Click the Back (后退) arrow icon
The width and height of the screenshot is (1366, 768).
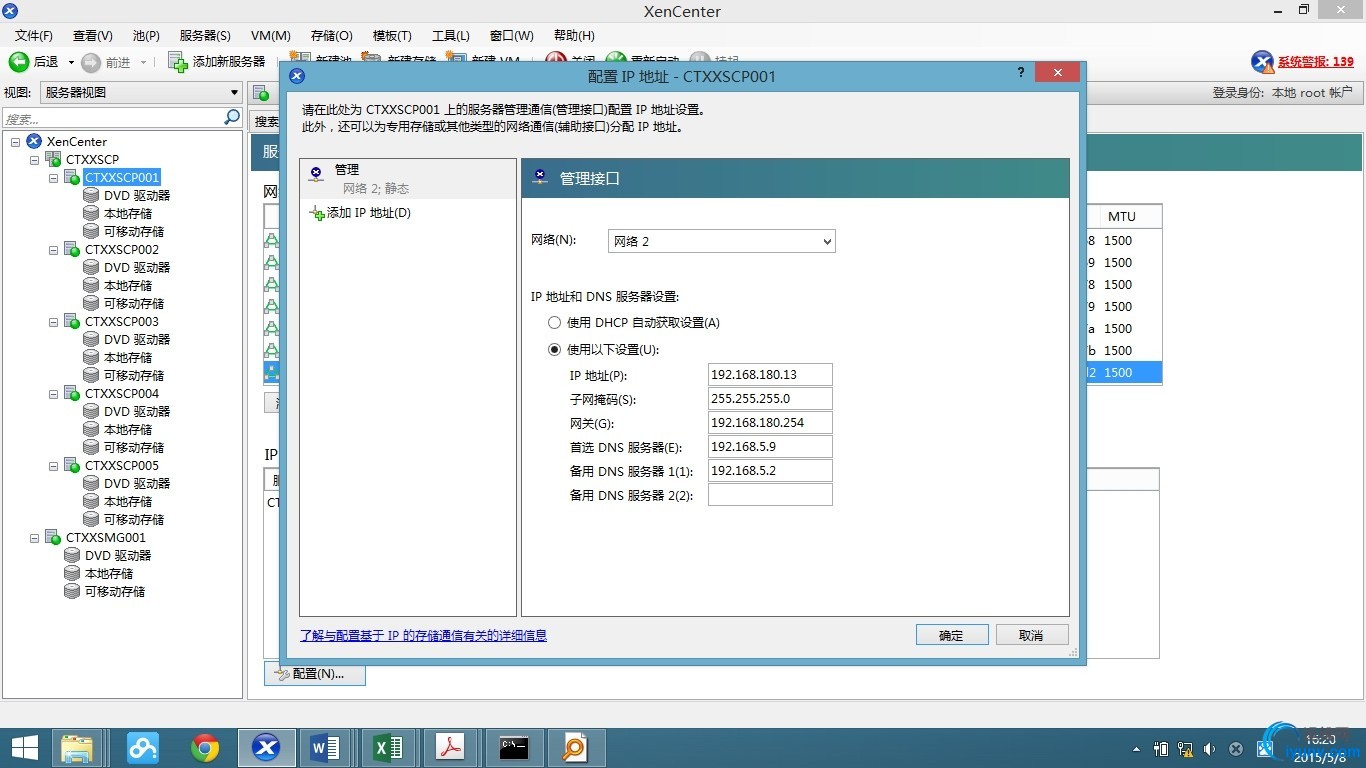(x=18, y=62)
